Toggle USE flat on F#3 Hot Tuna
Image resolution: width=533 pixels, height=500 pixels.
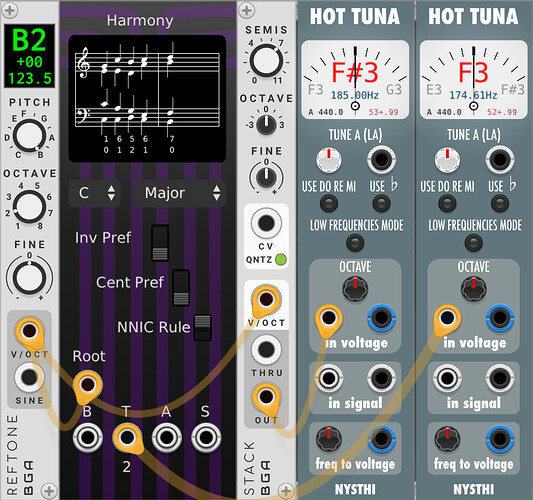pos(381,204)
